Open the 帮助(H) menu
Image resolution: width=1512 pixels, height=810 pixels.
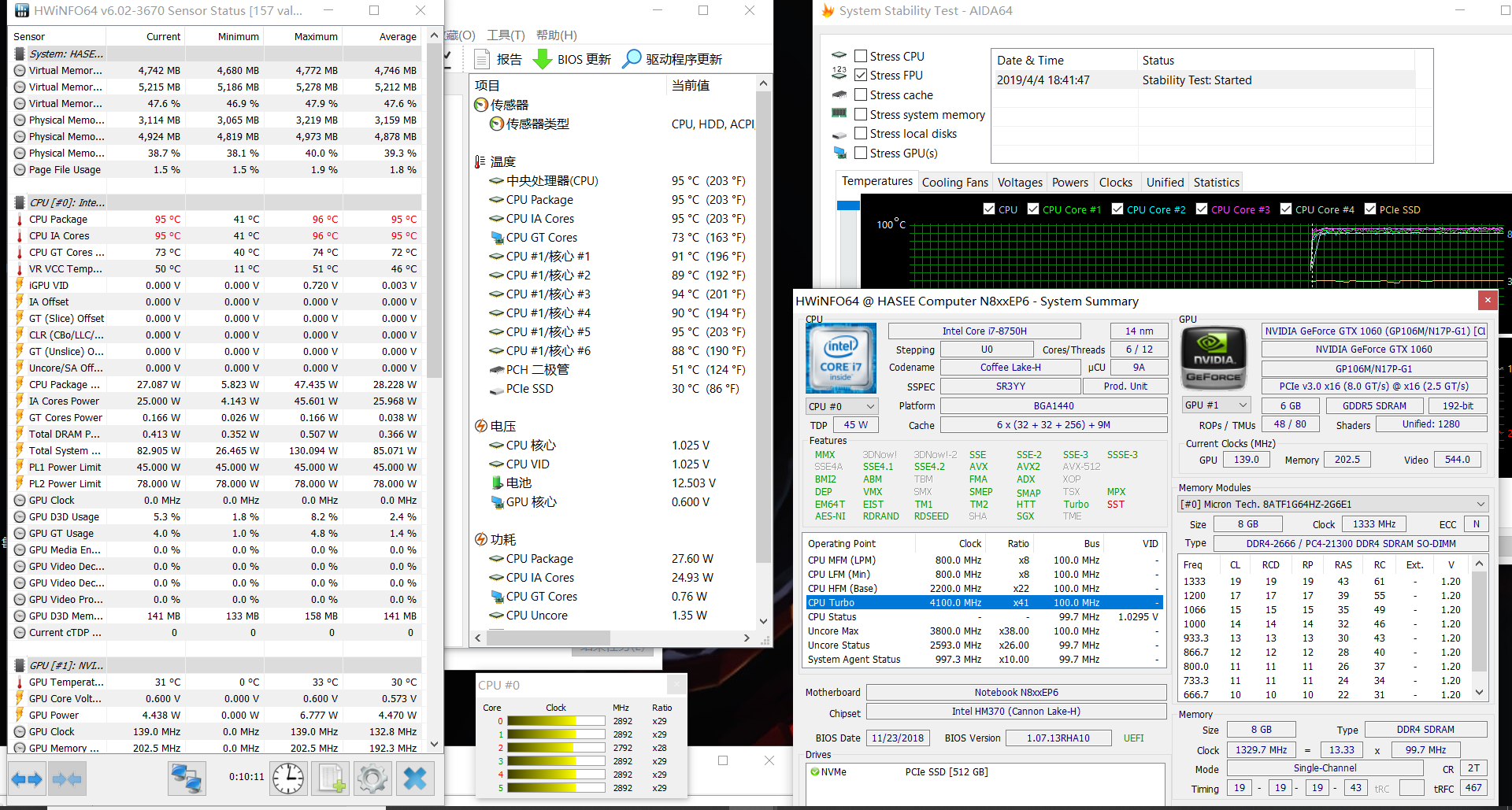point(556,35)
